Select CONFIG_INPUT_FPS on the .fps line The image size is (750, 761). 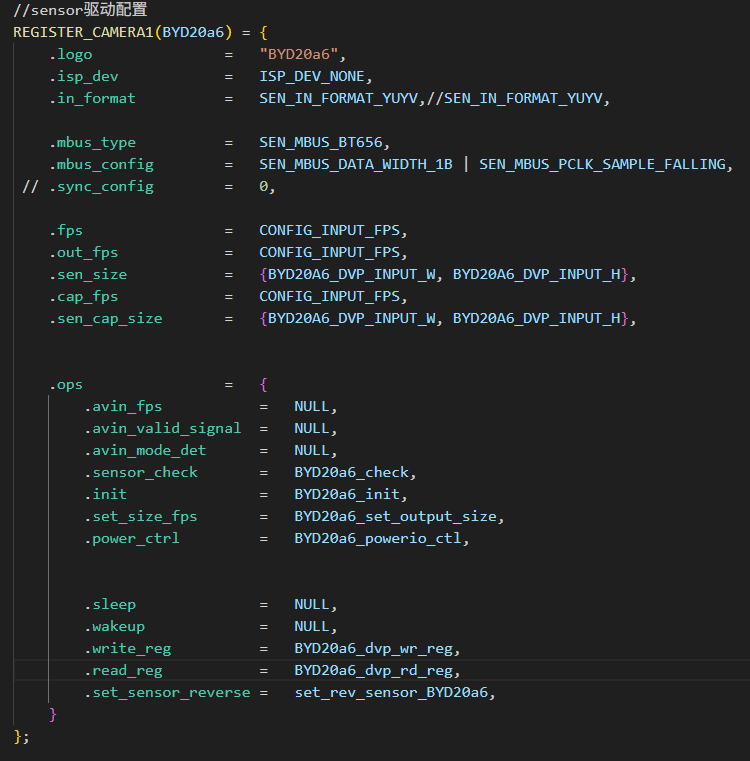pos(330,231)
